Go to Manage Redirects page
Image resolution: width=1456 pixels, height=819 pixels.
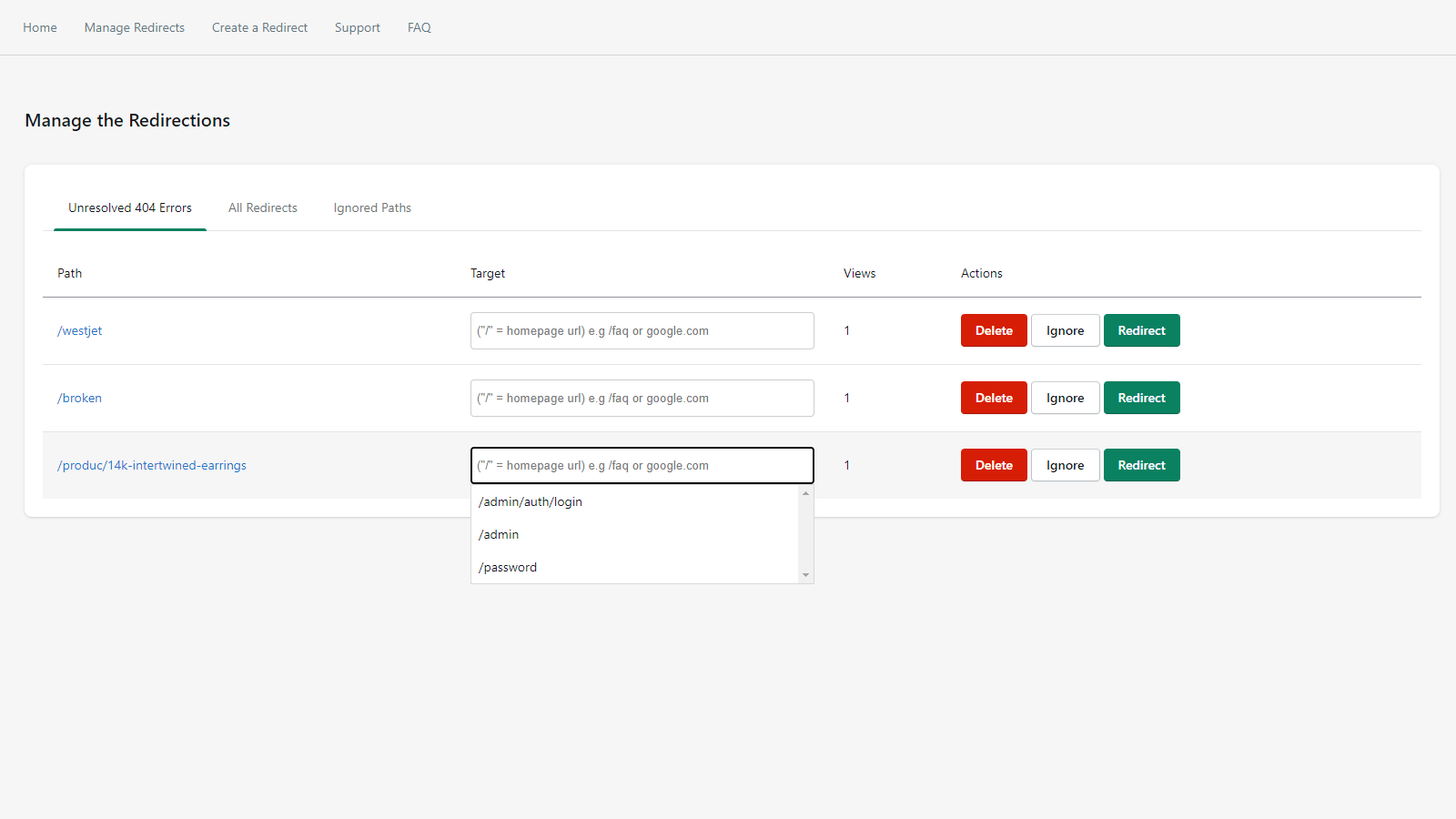135,27
